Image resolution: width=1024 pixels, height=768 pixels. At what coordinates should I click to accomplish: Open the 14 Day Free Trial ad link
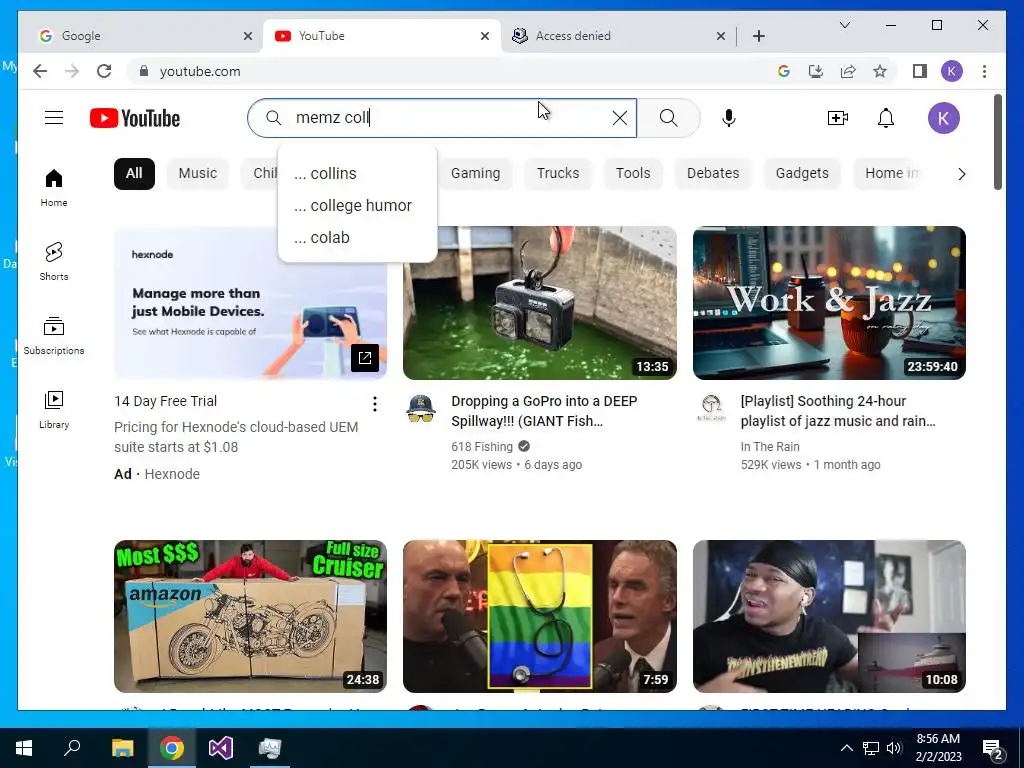(165, 401)
